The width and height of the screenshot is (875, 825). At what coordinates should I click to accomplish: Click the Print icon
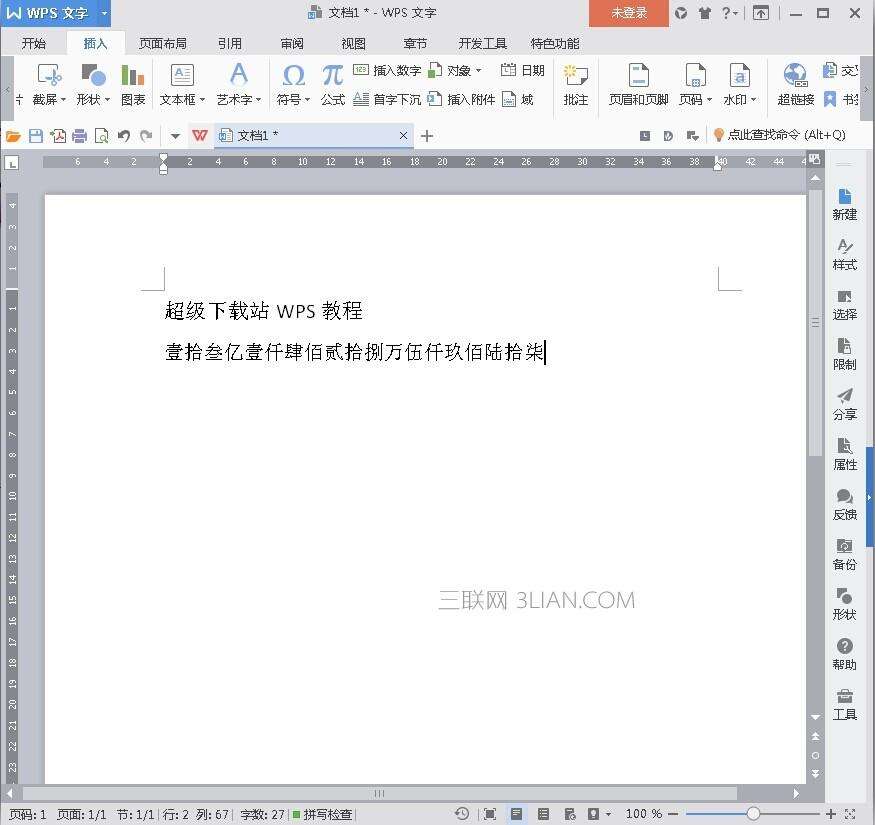[80, 136]
